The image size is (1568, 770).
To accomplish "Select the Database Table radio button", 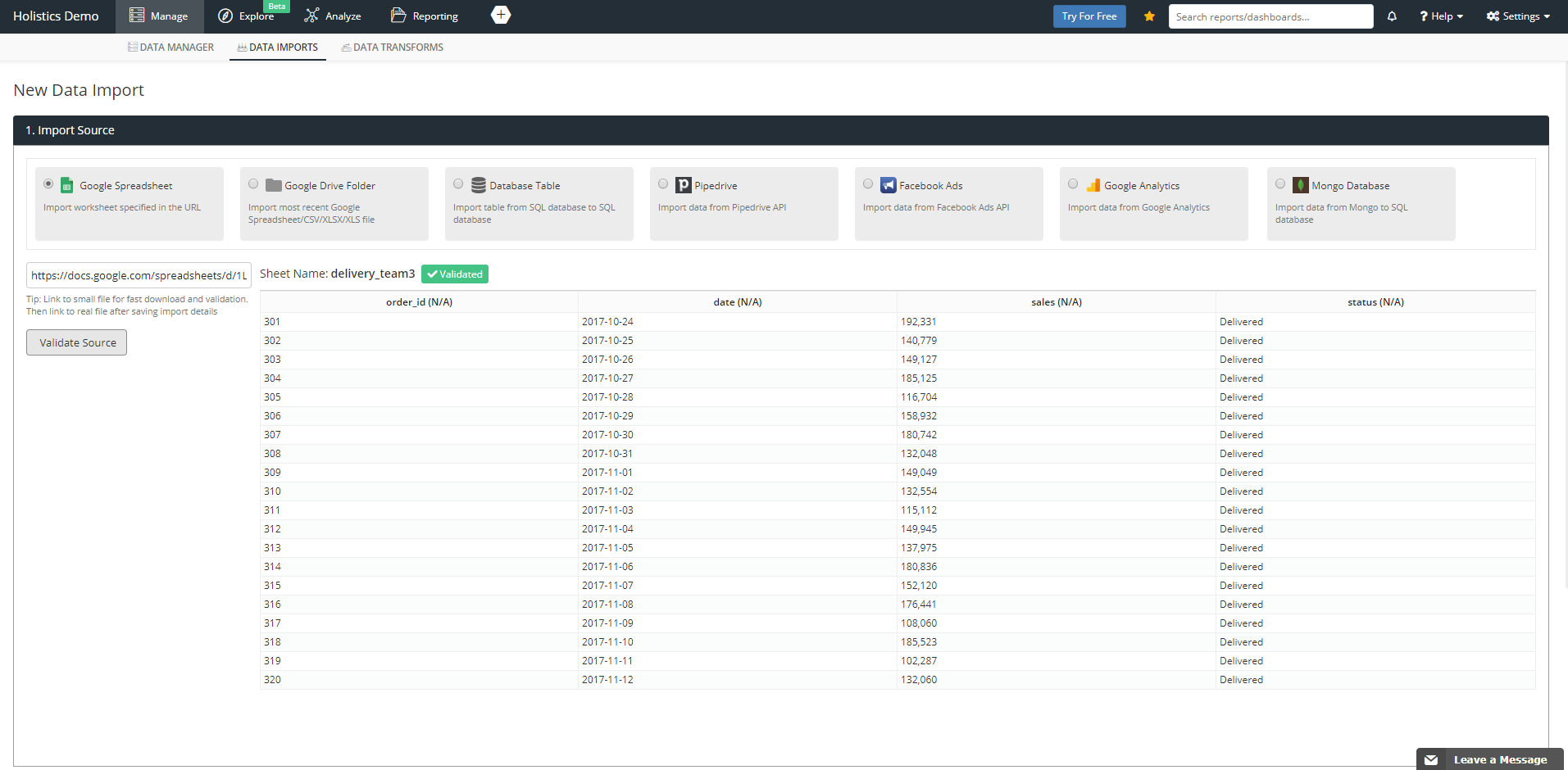I will tap(458, 184).
